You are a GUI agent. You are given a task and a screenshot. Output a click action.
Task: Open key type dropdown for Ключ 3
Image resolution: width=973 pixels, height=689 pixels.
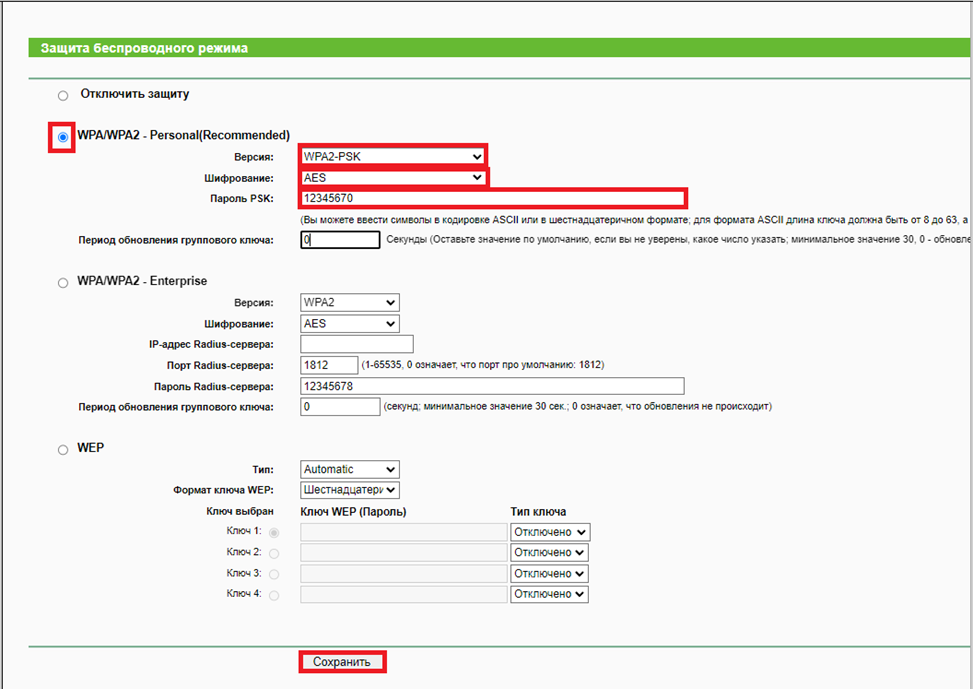click(x=549, y=574)
